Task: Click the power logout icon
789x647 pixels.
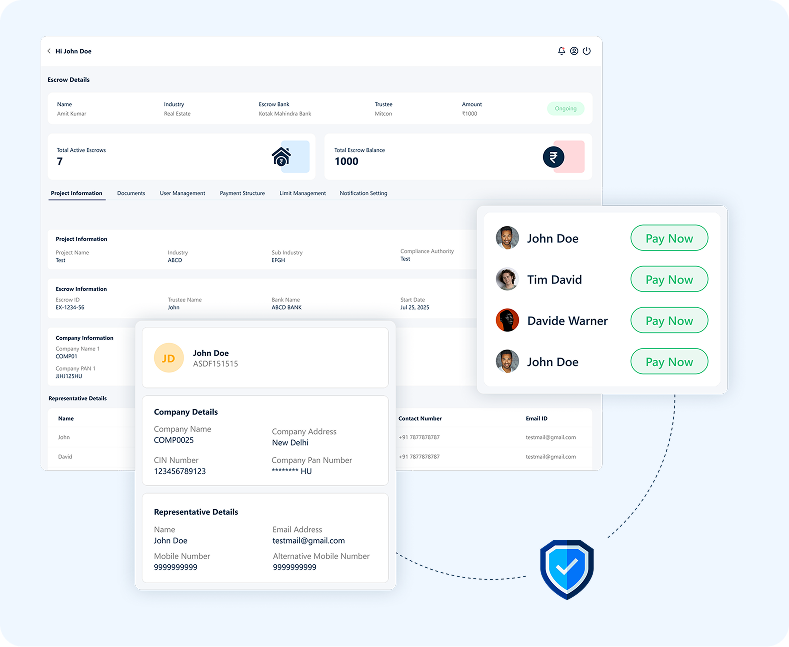Action: point(587,51)
